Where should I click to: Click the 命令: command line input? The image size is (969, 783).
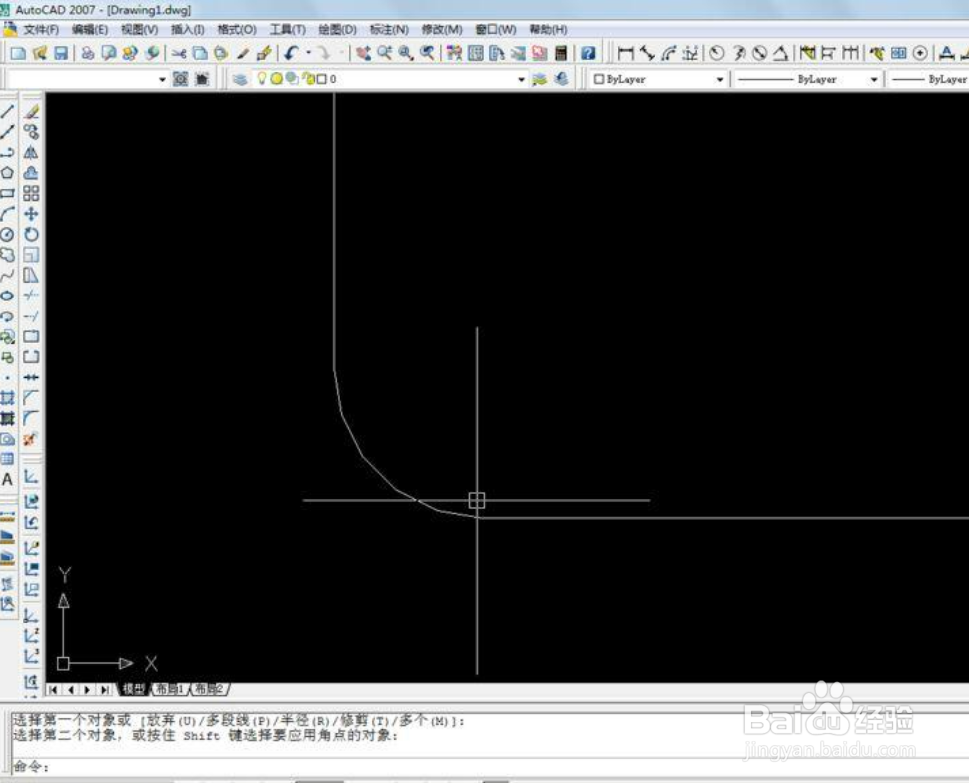[491, 766]
